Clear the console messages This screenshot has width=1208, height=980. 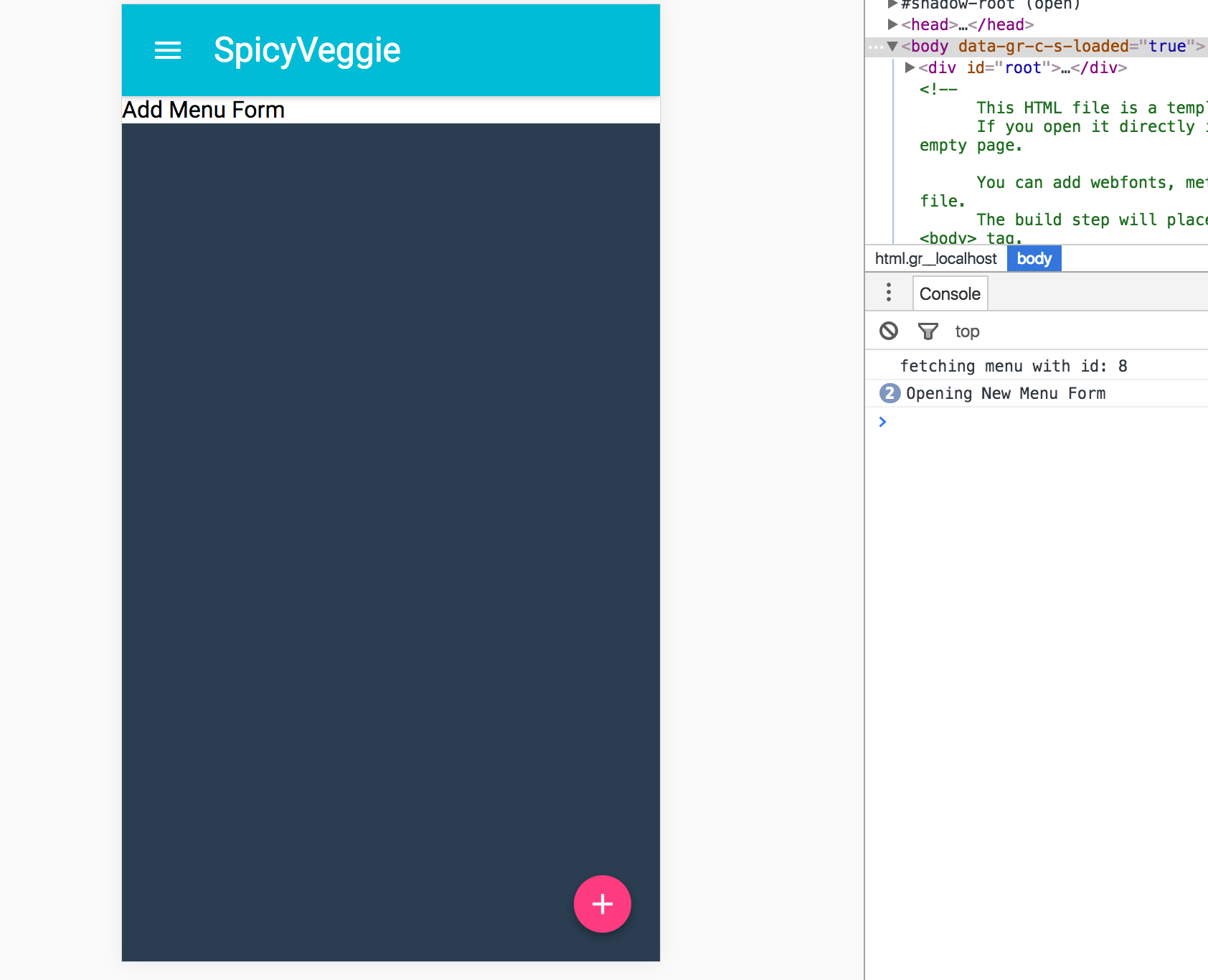tap(890, 331)
